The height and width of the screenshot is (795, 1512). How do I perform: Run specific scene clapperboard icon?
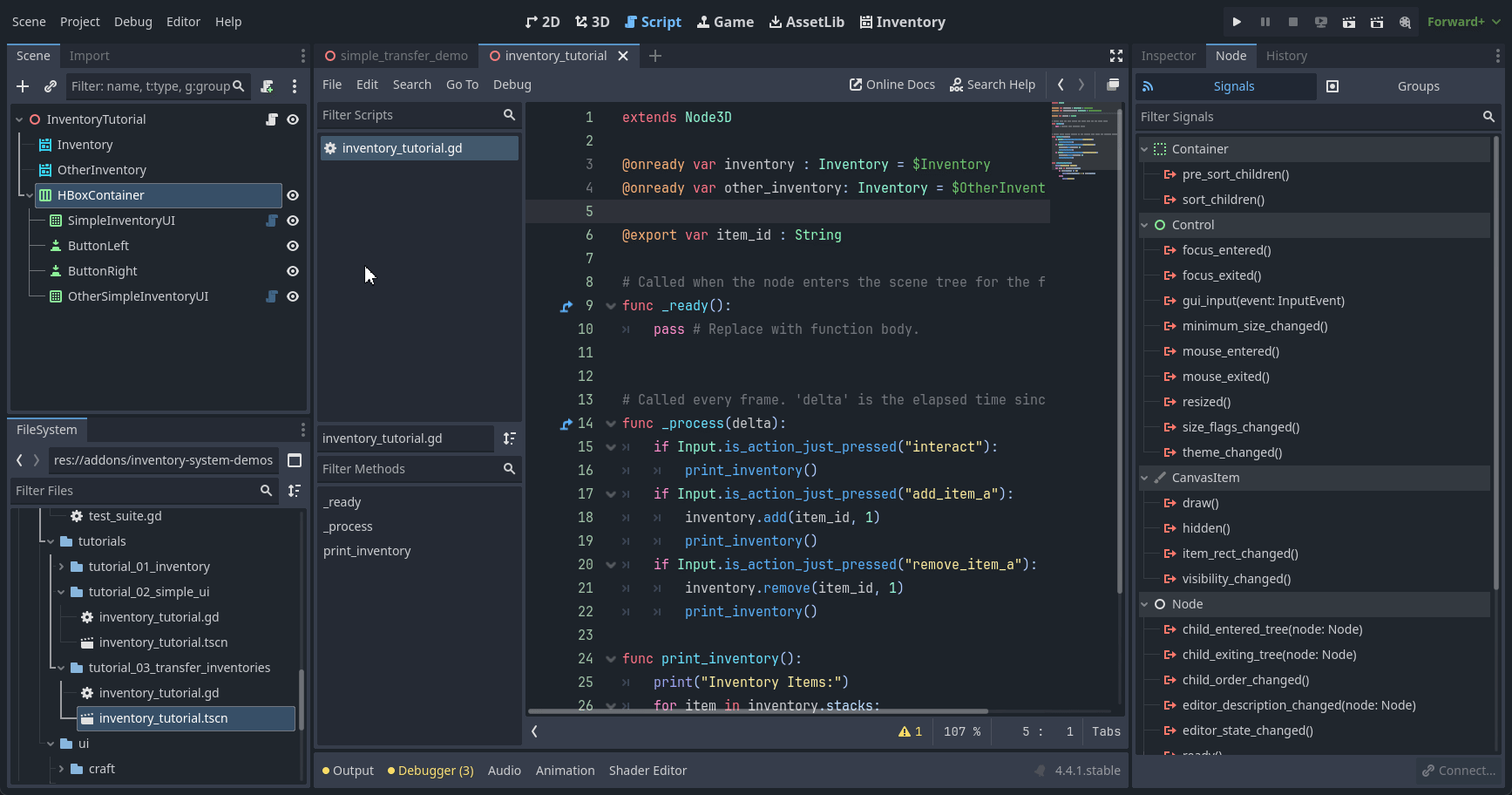click(x=1377, y=22)
